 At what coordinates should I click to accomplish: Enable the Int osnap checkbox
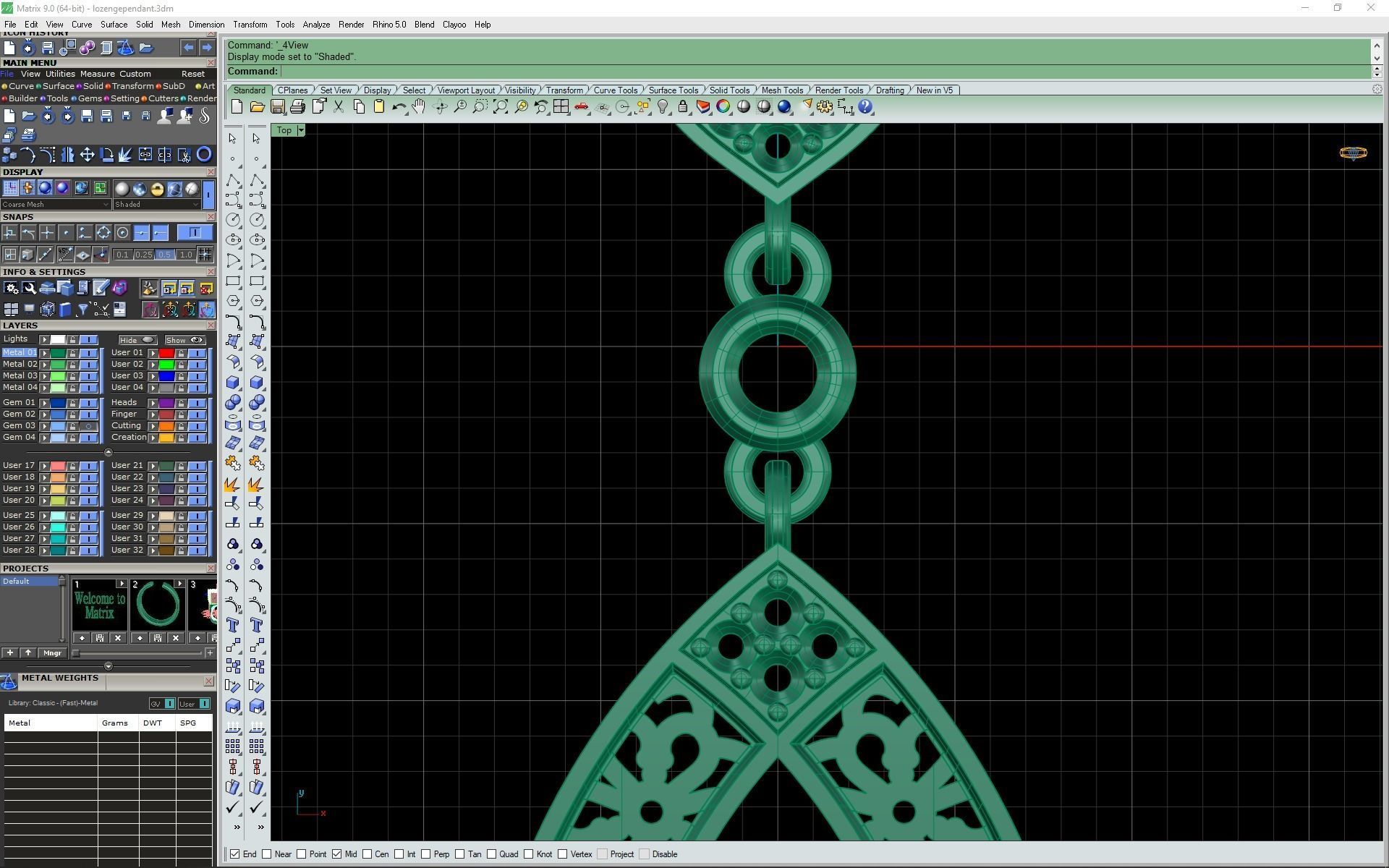[399, 854]
